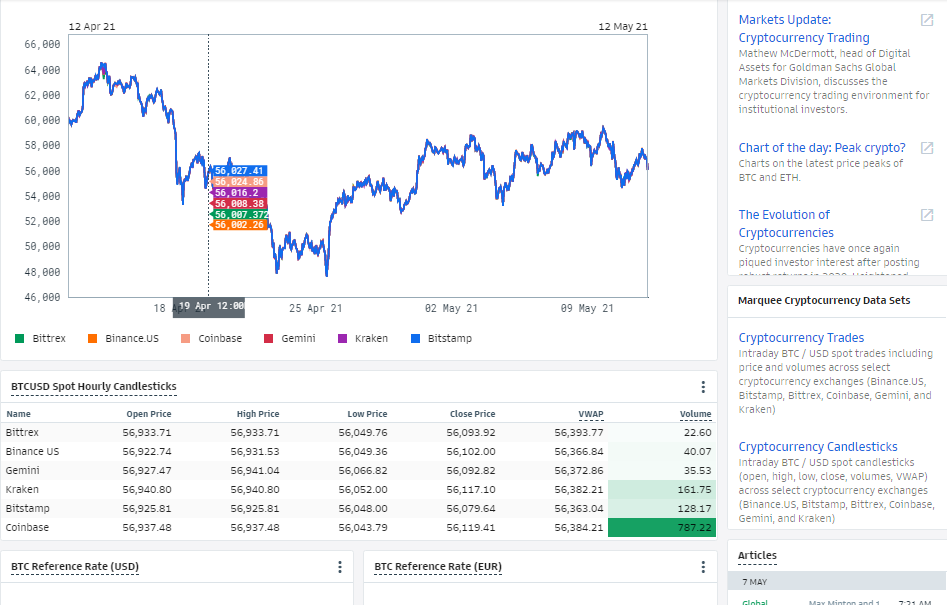Open the Cryptocurrency Candlesticks data set link
The image size is (947, 605).
(x=818, y=447)
